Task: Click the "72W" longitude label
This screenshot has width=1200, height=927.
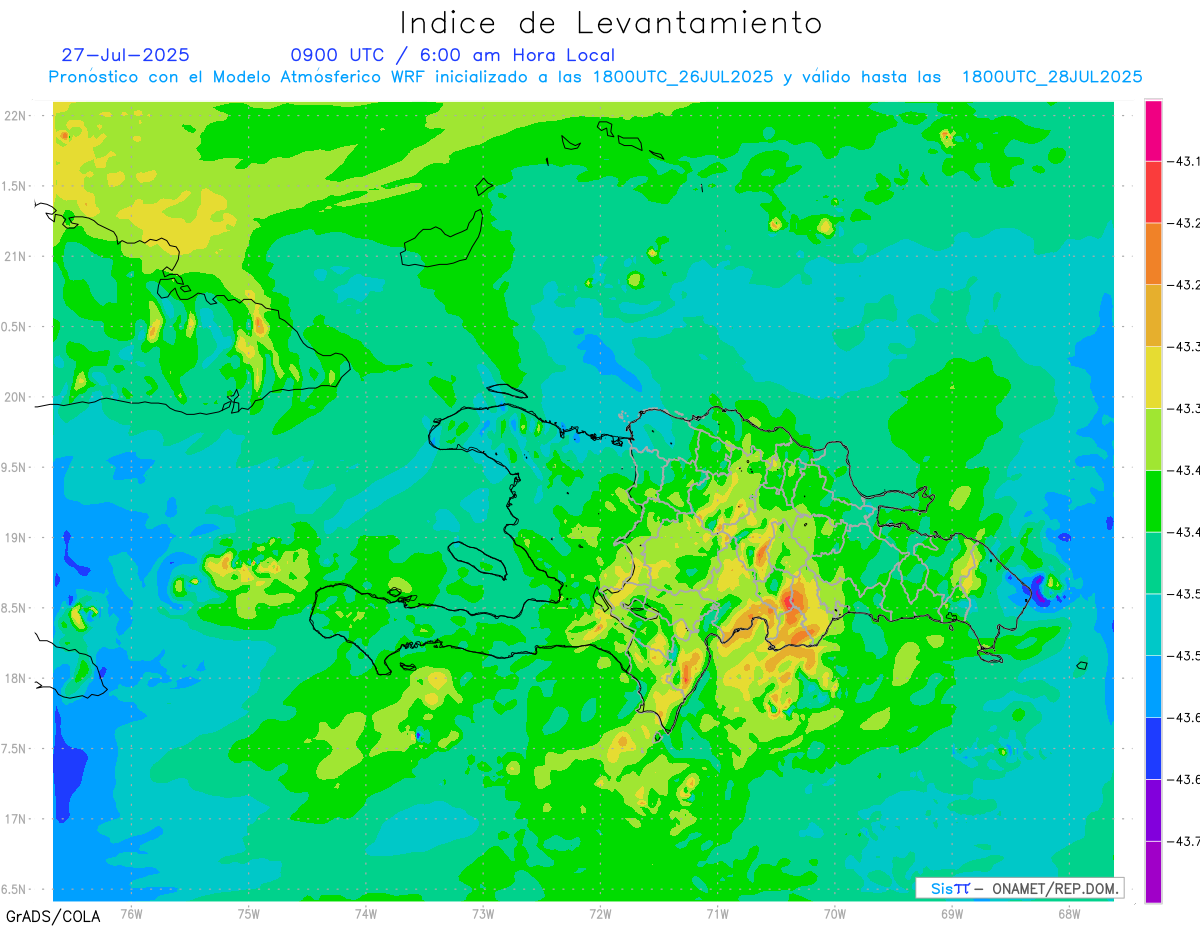Action: (x=600, y=913)
